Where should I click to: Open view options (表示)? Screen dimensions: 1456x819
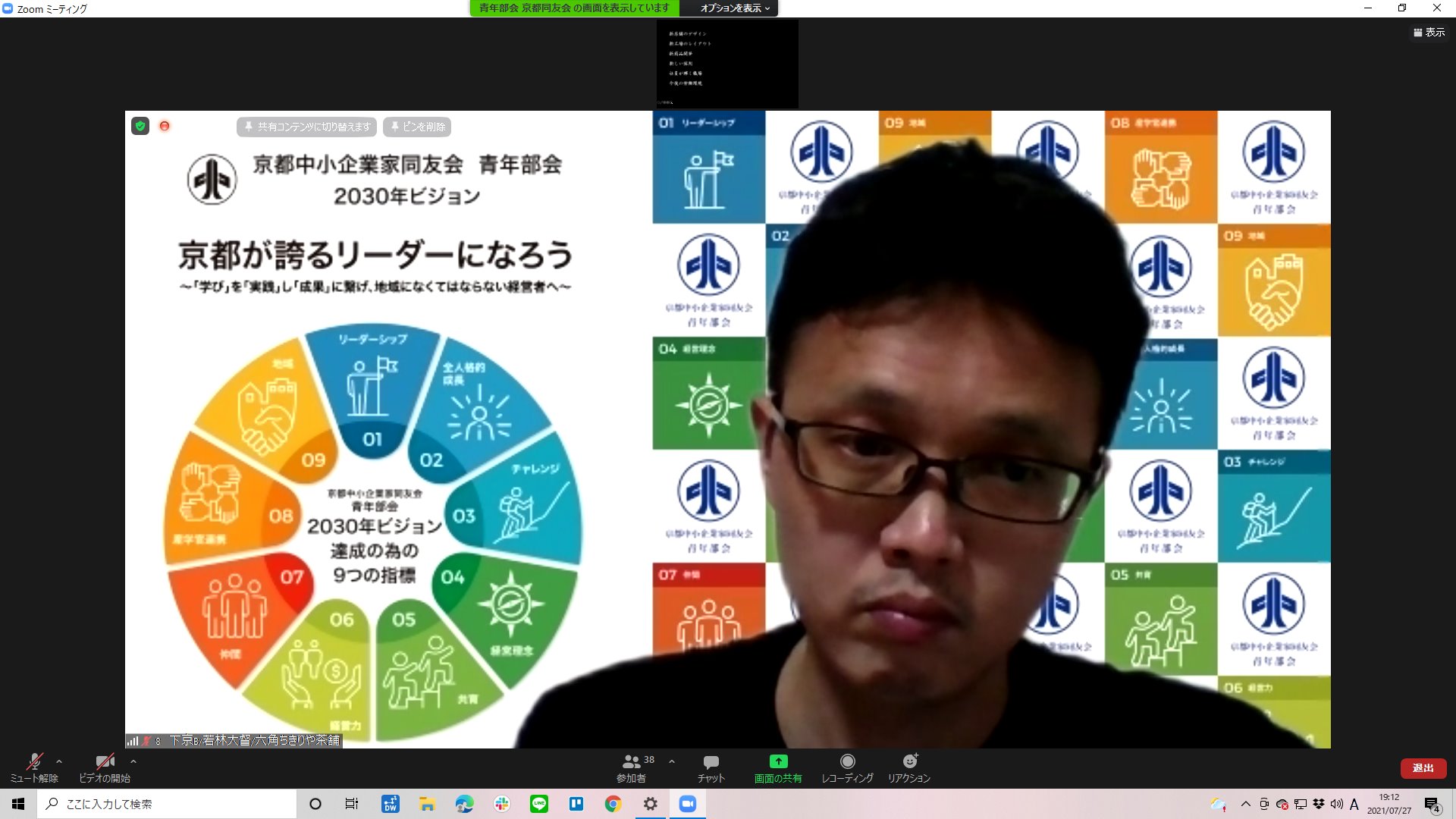pos(1429,32)
